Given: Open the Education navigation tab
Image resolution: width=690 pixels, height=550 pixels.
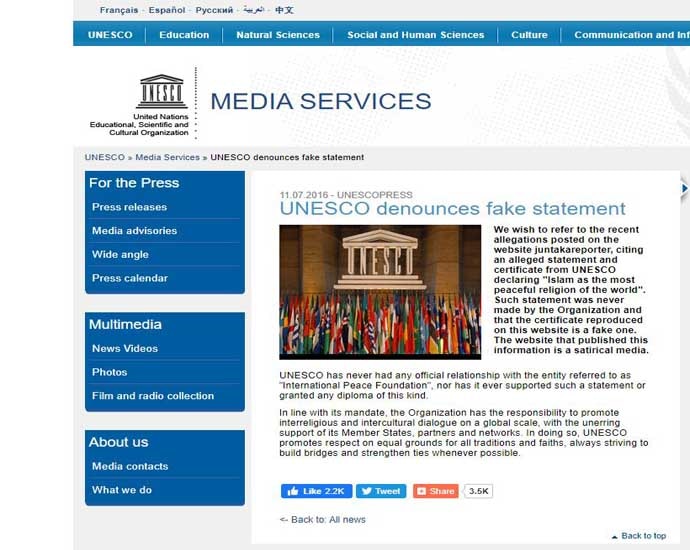Looking at the screenshot, I should tap(184, 35).
